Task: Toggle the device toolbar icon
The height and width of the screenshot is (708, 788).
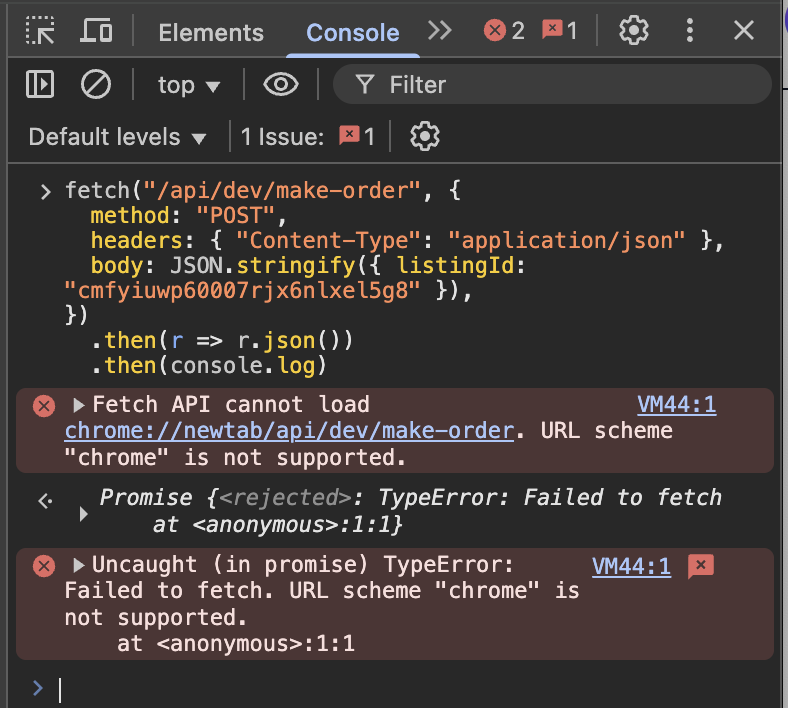Action: (x=96, y=31)
